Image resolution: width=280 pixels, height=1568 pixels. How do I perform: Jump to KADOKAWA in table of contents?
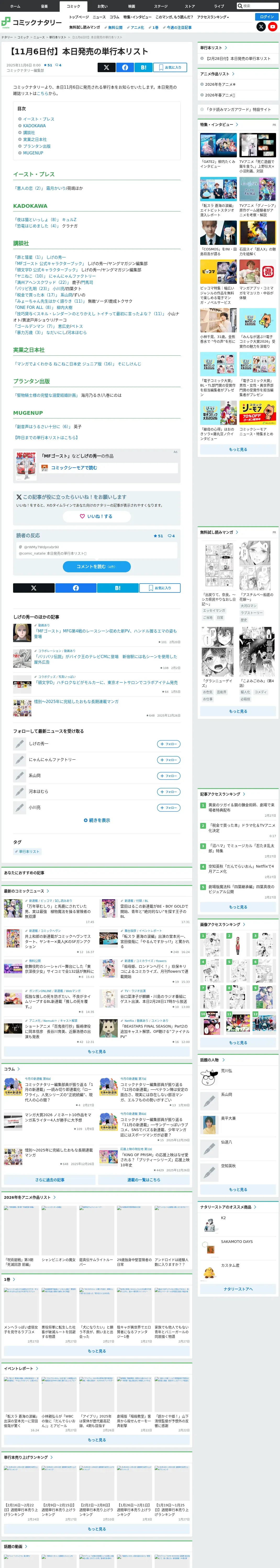pos(34,126)
